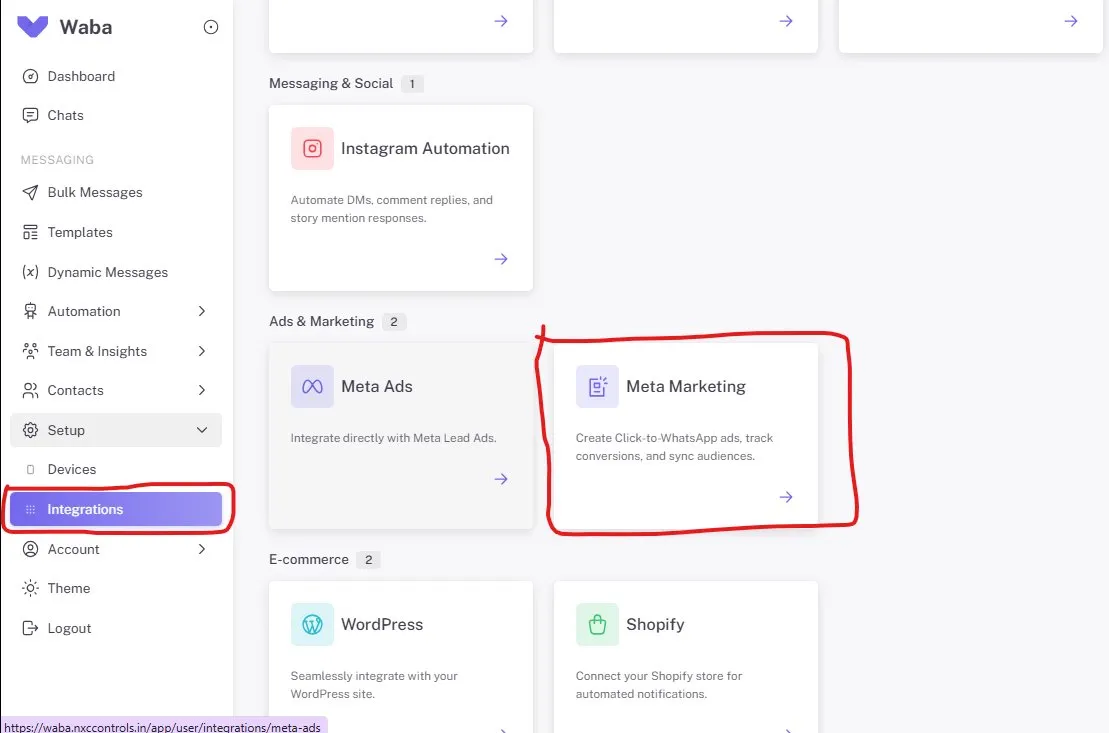Viewport: 1109px width, 733px height.
Task: Click the Theme sun icon
Action: pyautogui.click(x=30, y=589)
